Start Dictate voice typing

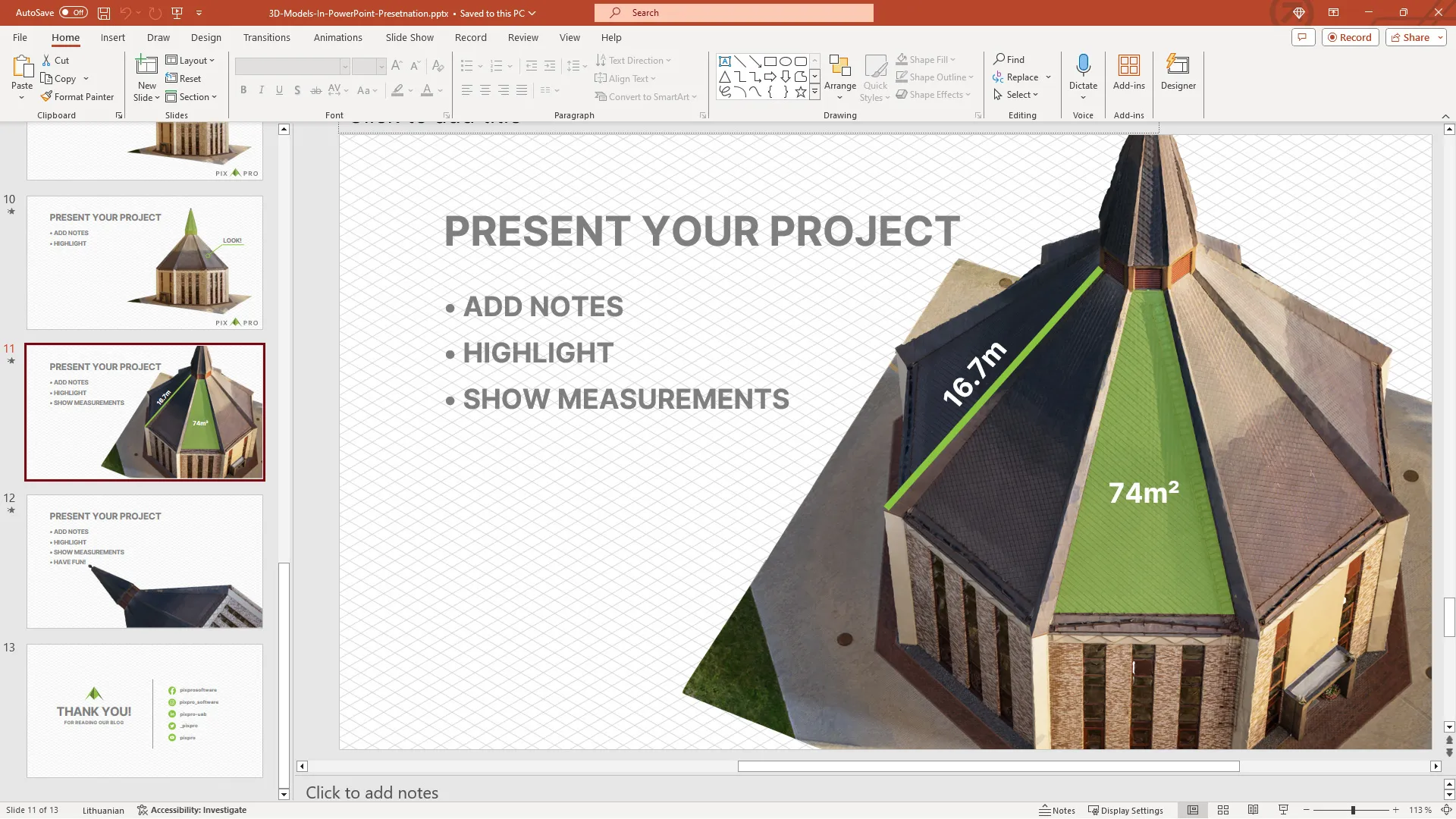[x=1083, y=68]
